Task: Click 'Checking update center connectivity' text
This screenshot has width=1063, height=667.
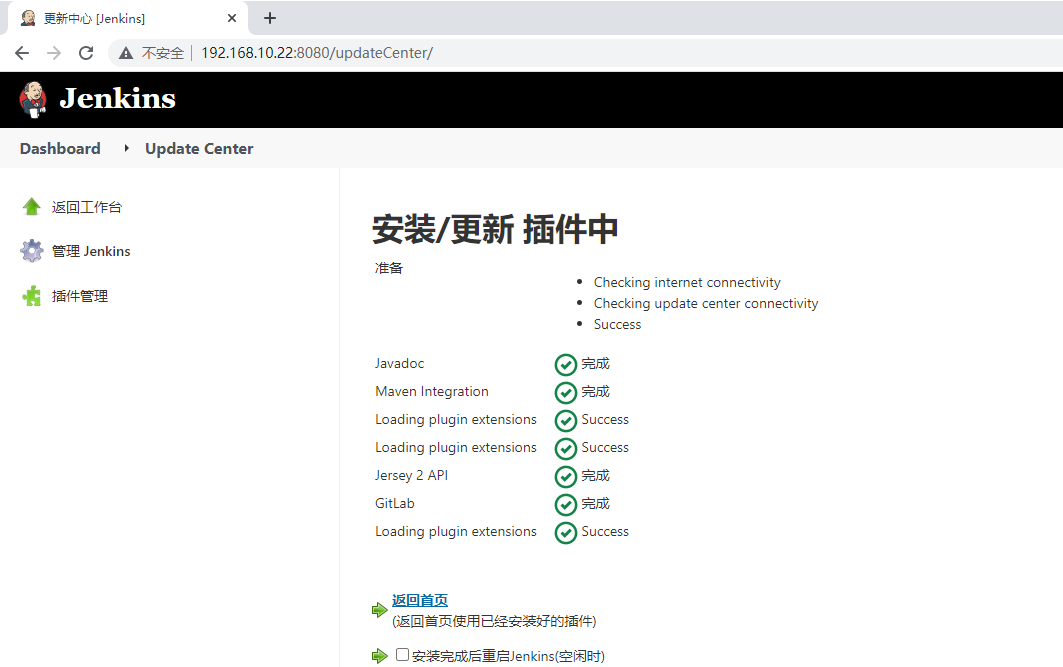Action: pos(706,303)
